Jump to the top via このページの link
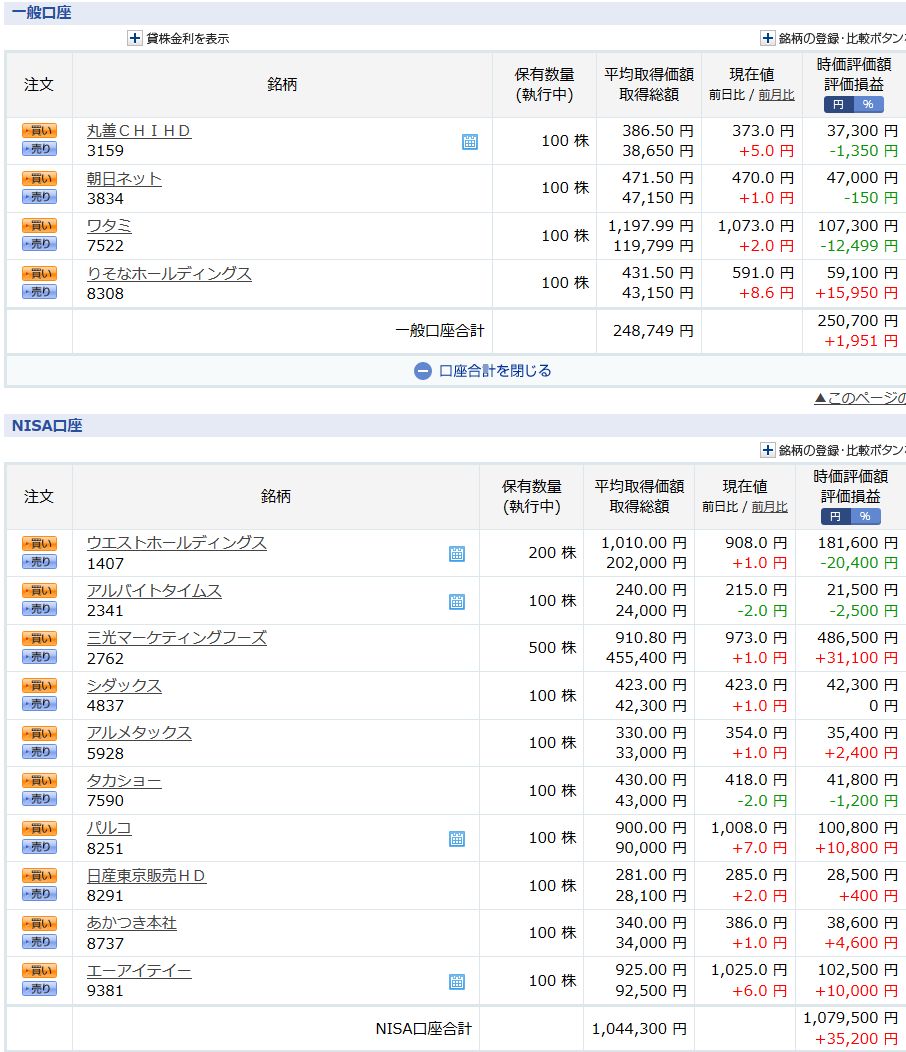 pyautogui.click(x=860, y=399)
